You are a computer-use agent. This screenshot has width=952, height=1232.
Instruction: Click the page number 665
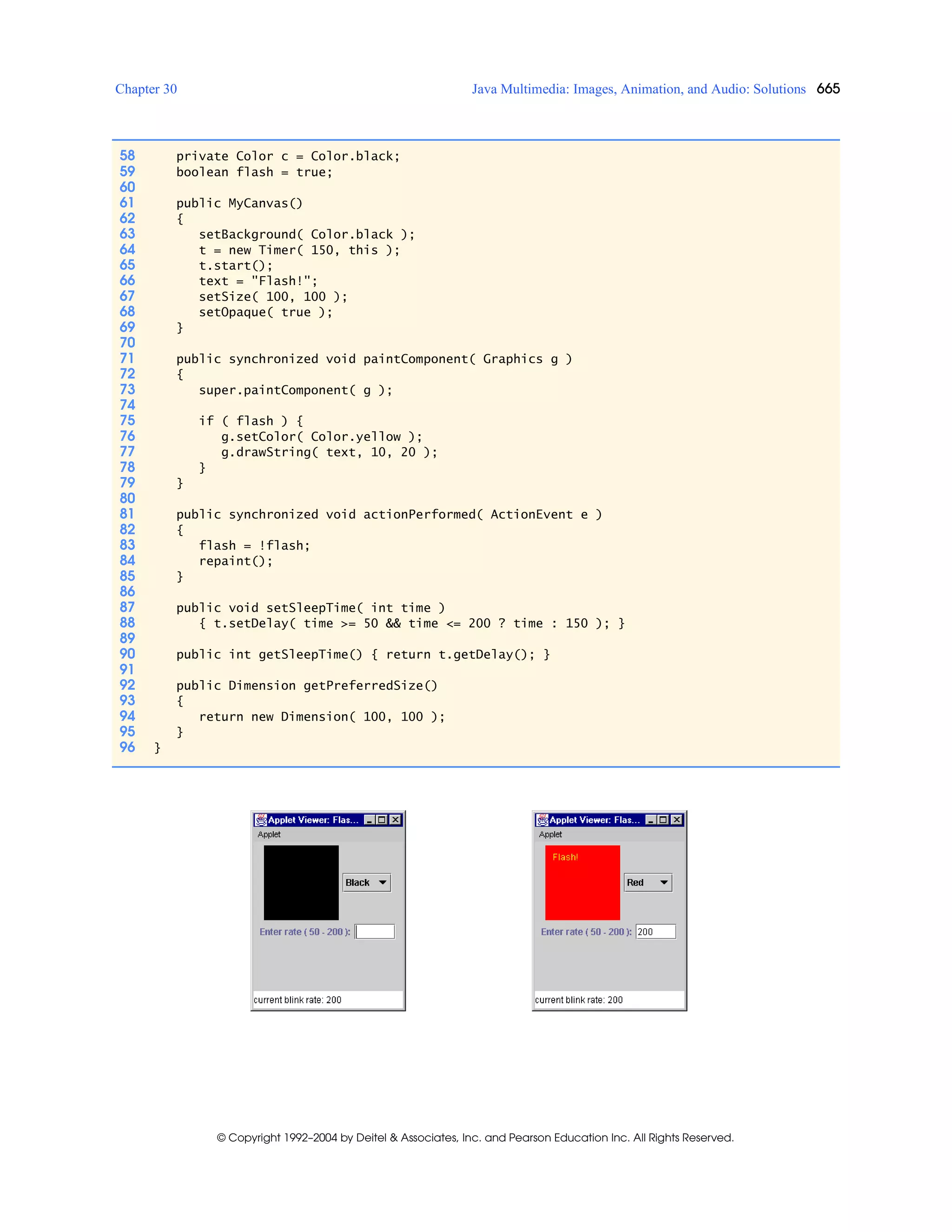point(828,88)
